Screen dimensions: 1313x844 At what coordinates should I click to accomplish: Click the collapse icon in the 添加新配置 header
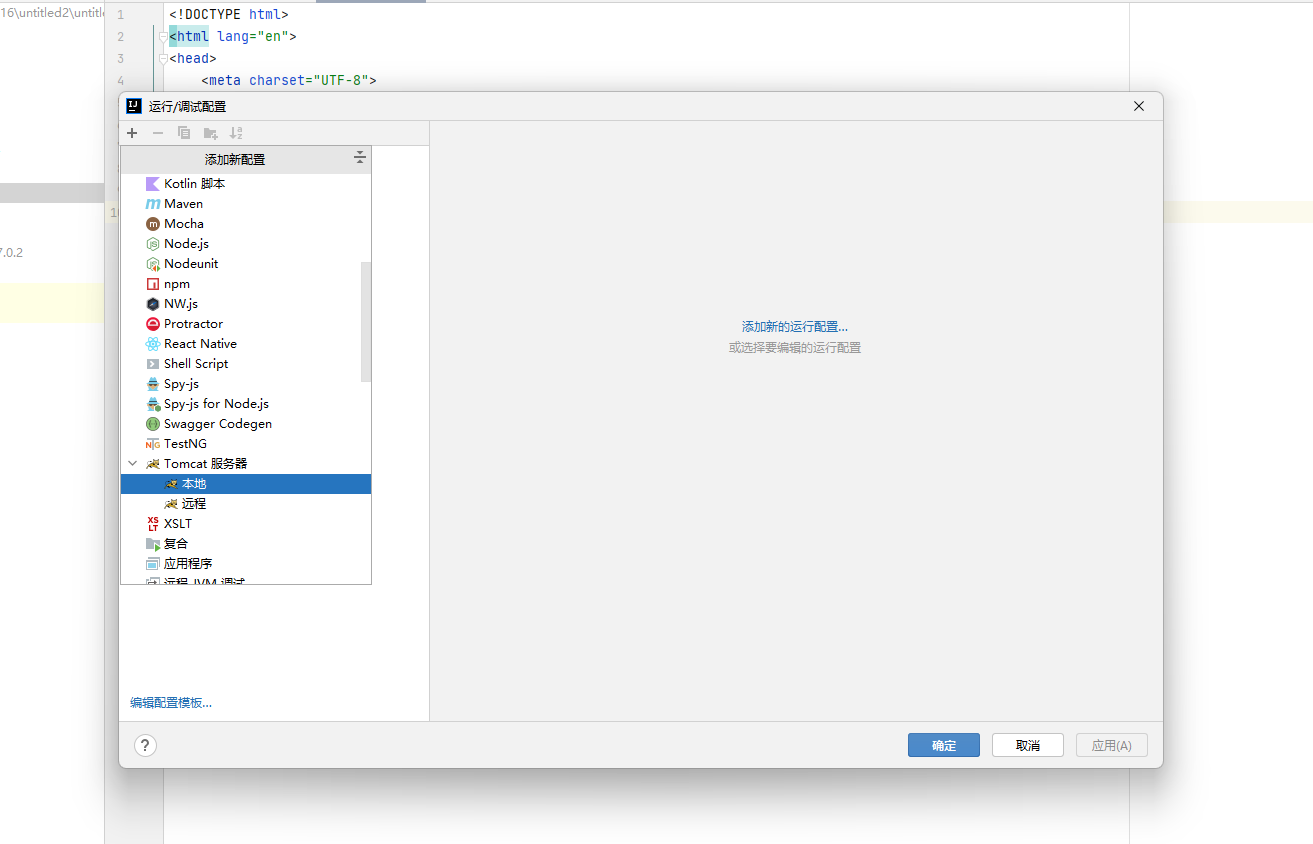pyautogui.click(x=360, y=158)
